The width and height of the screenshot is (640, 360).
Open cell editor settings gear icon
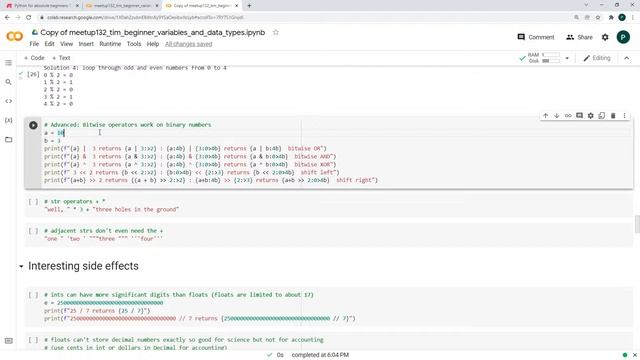pos(591,116)
